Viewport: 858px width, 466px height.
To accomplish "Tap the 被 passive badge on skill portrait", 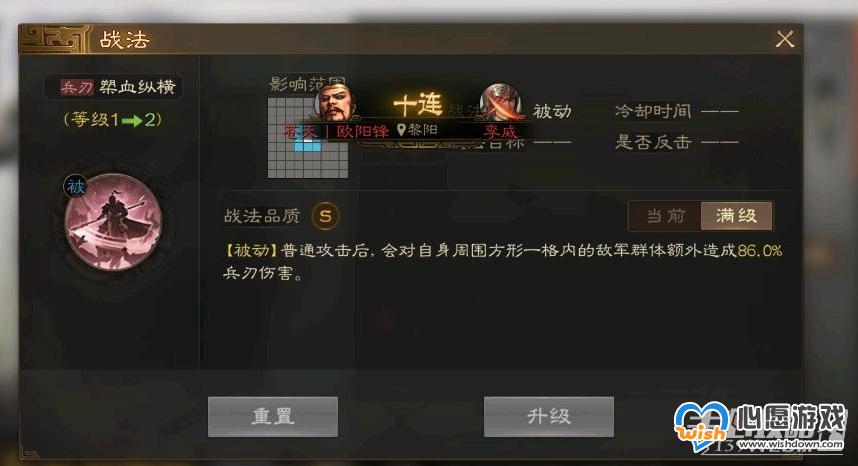I will 76,187.
